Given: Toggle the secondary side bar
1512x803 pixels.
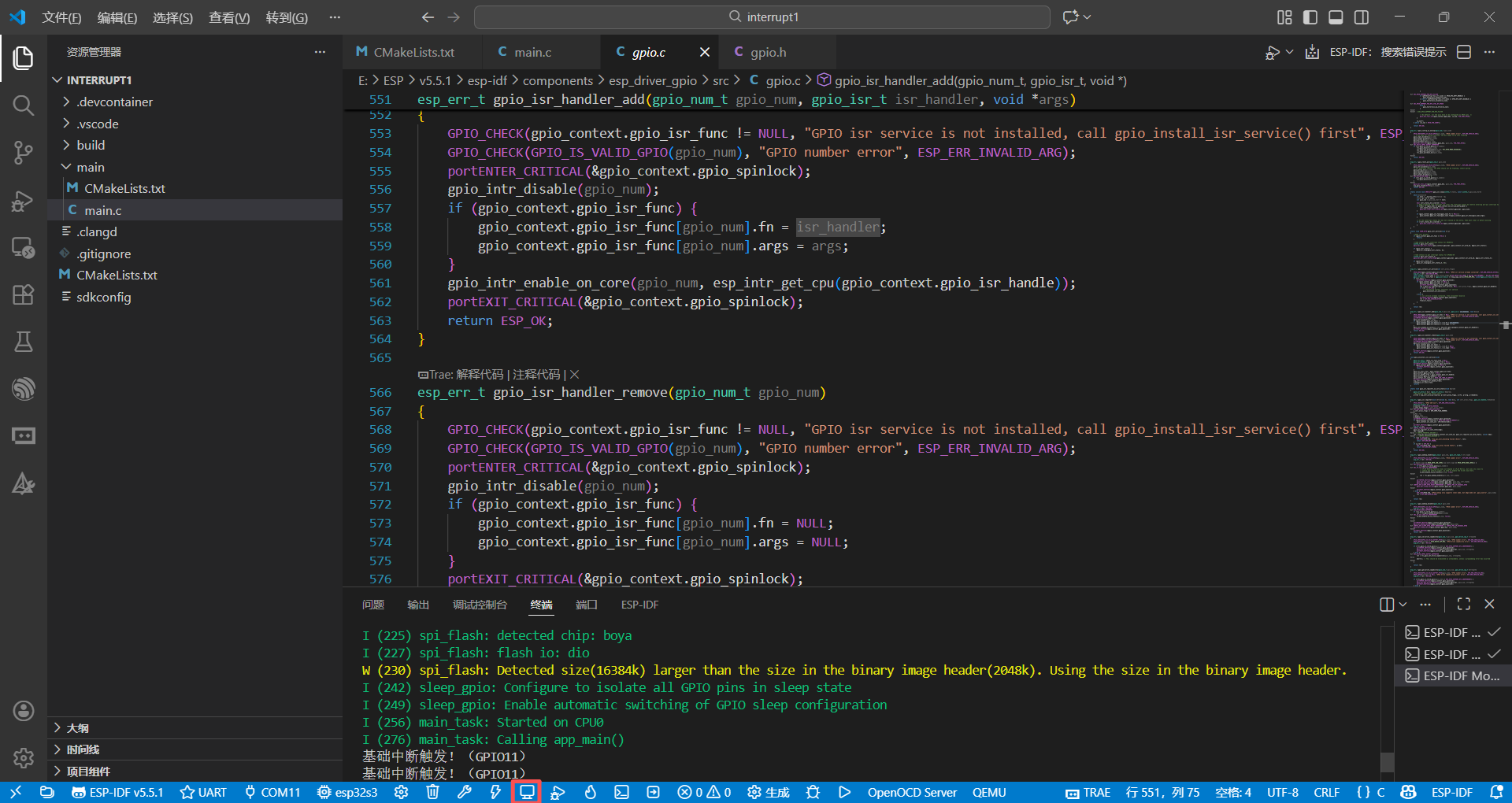Looking at the screenshot, I should pyautogui.click(x=1362, y=17).
